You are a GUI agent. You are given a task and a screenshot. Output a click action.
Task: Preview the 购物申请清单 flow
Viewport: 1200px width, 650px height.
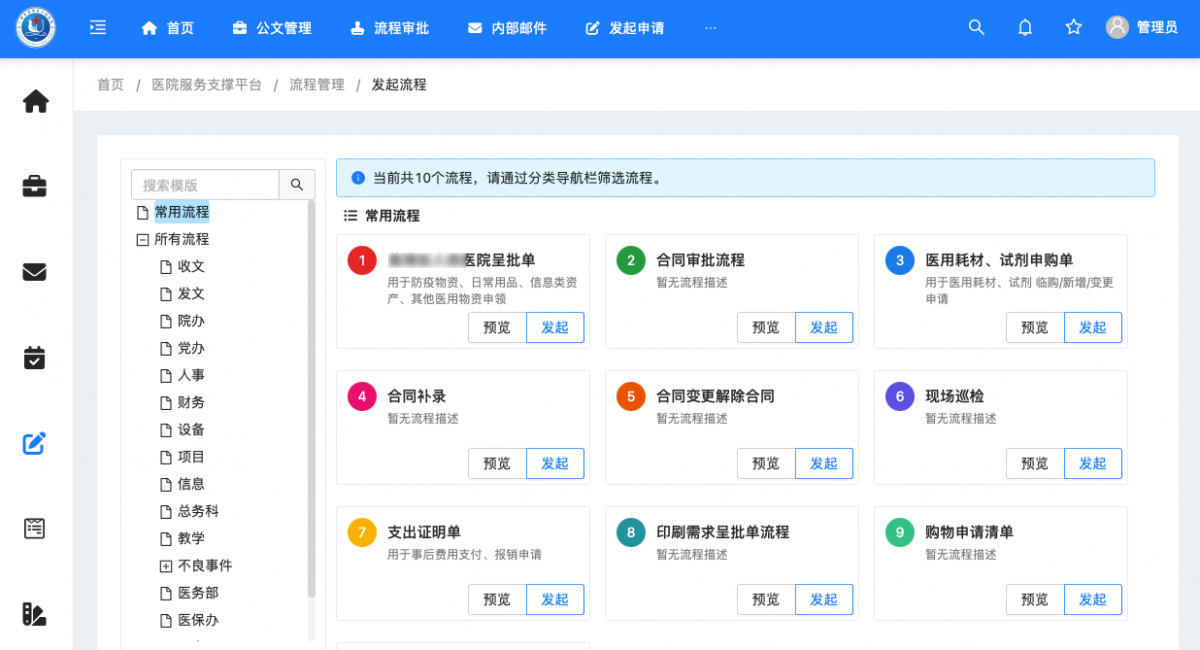(1035, 599)
